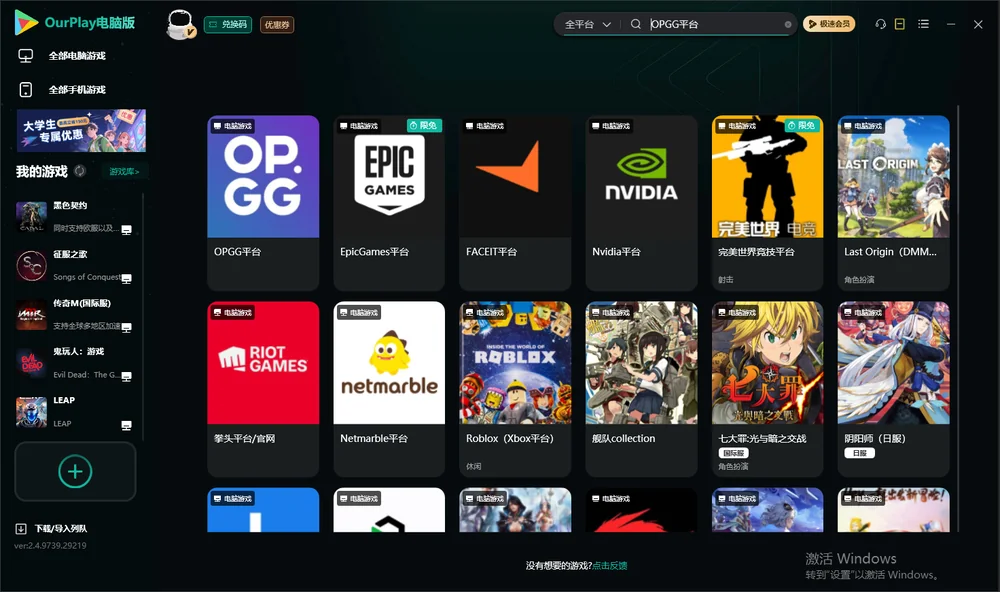
Task: Select the Roblox (Xbox平台) card
Action: (515, 389)
